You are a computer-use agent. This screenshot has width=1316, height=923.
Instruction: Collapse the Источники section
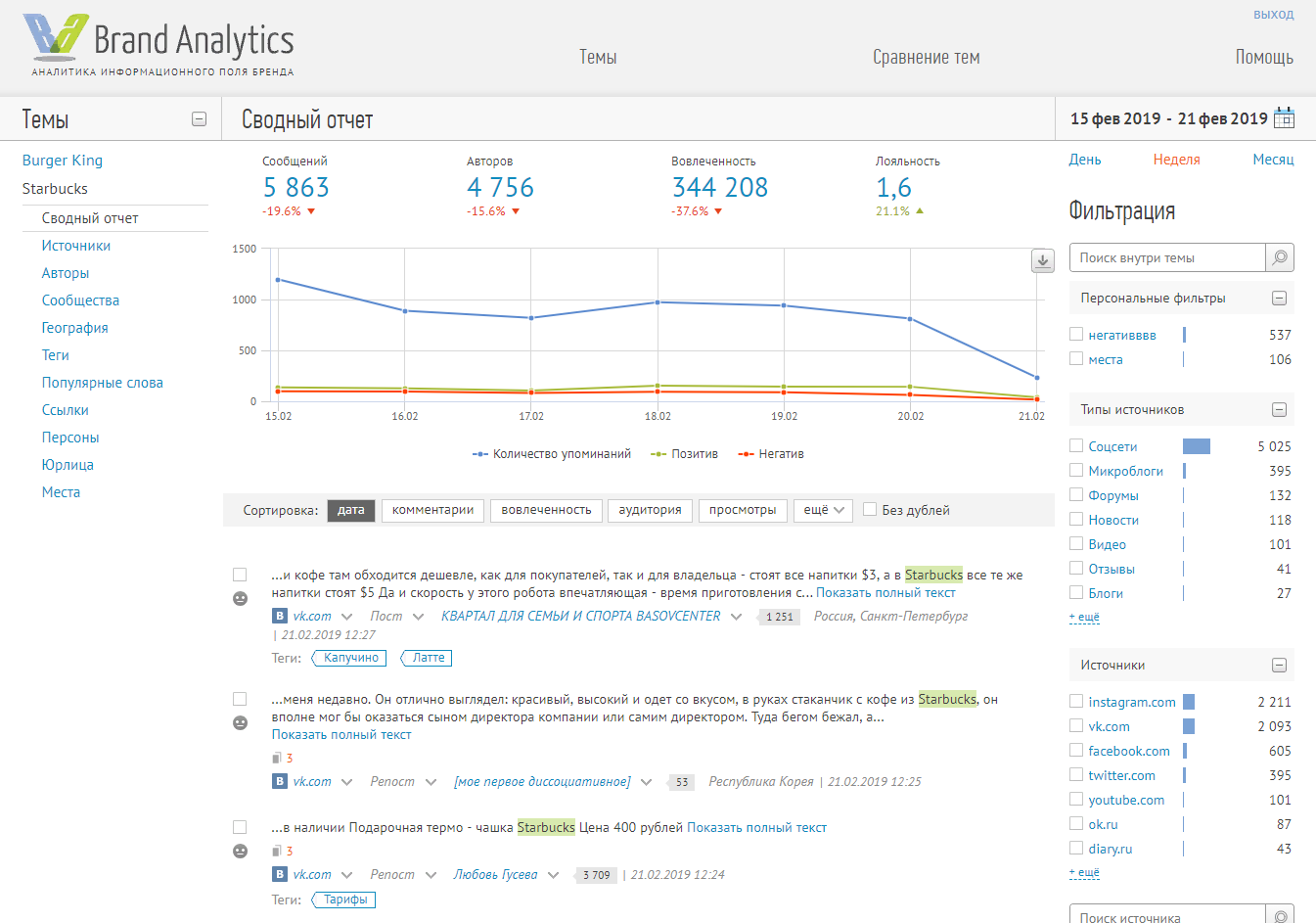click(1279, 666)
